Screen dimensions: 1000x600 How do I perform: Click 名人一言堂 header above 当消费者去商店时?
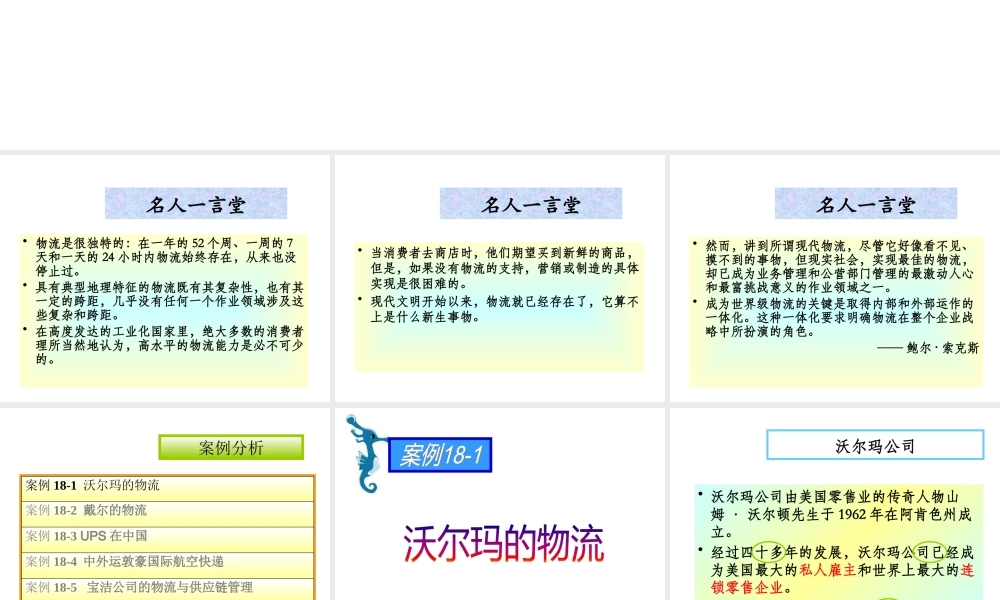point(531,203)
